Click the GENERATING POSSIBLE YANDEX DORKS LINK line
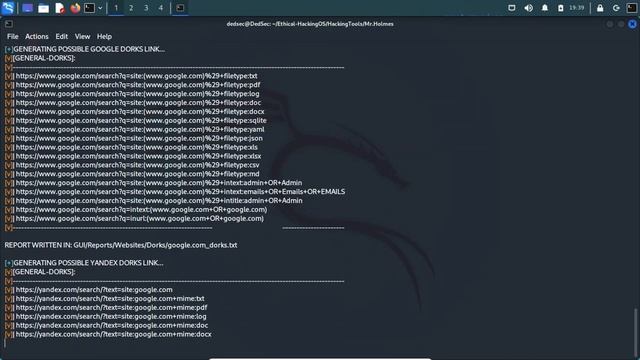Screen dimensions: 640x360 [x=84, y=263]
